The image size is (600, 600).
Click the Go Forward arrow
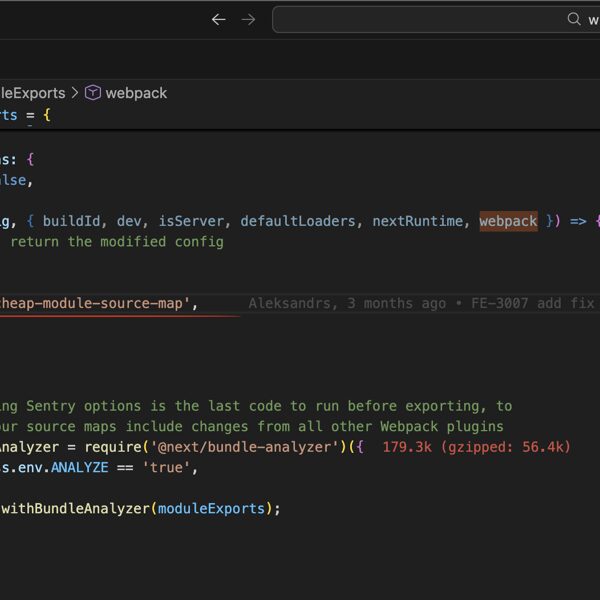pos(248,19)
